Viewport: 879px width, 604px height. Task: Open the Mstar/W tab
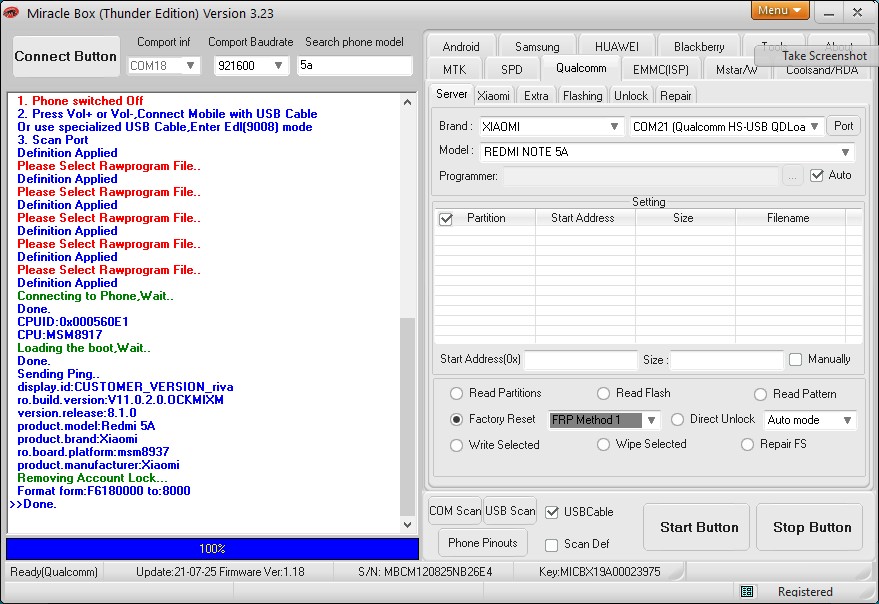click(x=736, y=70)
